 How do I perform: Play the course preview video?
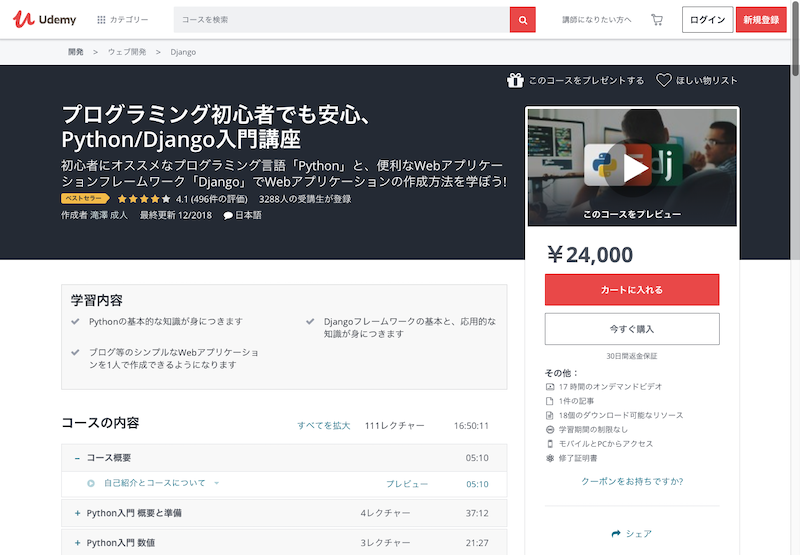(x=632, y=167)
